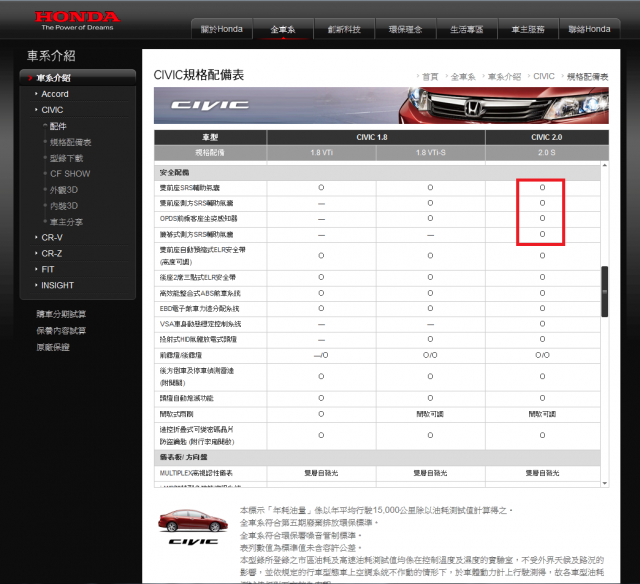Open the 創新科技 tab
640x584 pixels.
[x=344, y=29]
